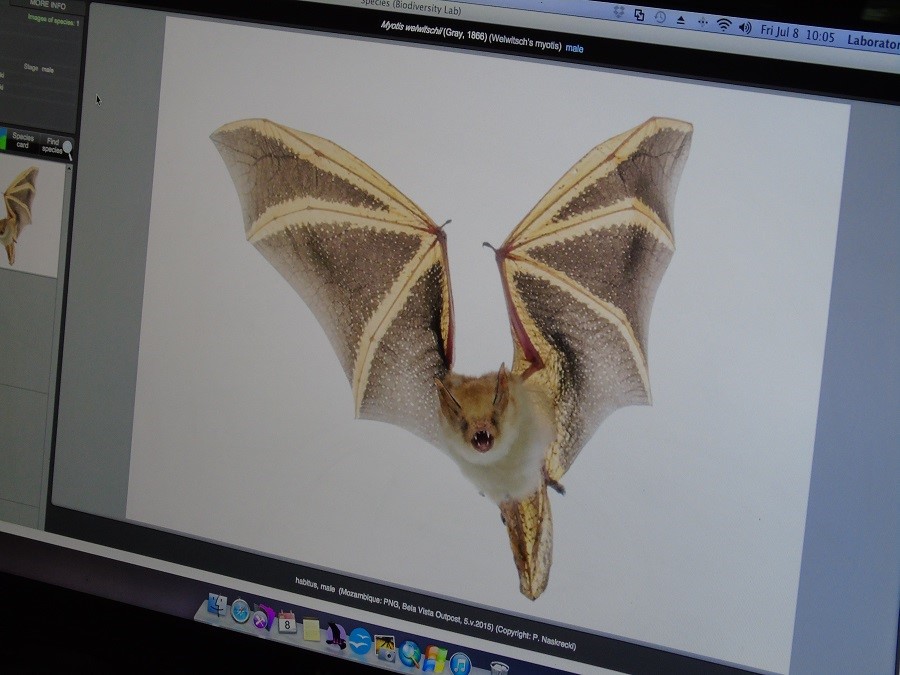
Task: Click the 'Images of species: 1' text
Action: 53,21
